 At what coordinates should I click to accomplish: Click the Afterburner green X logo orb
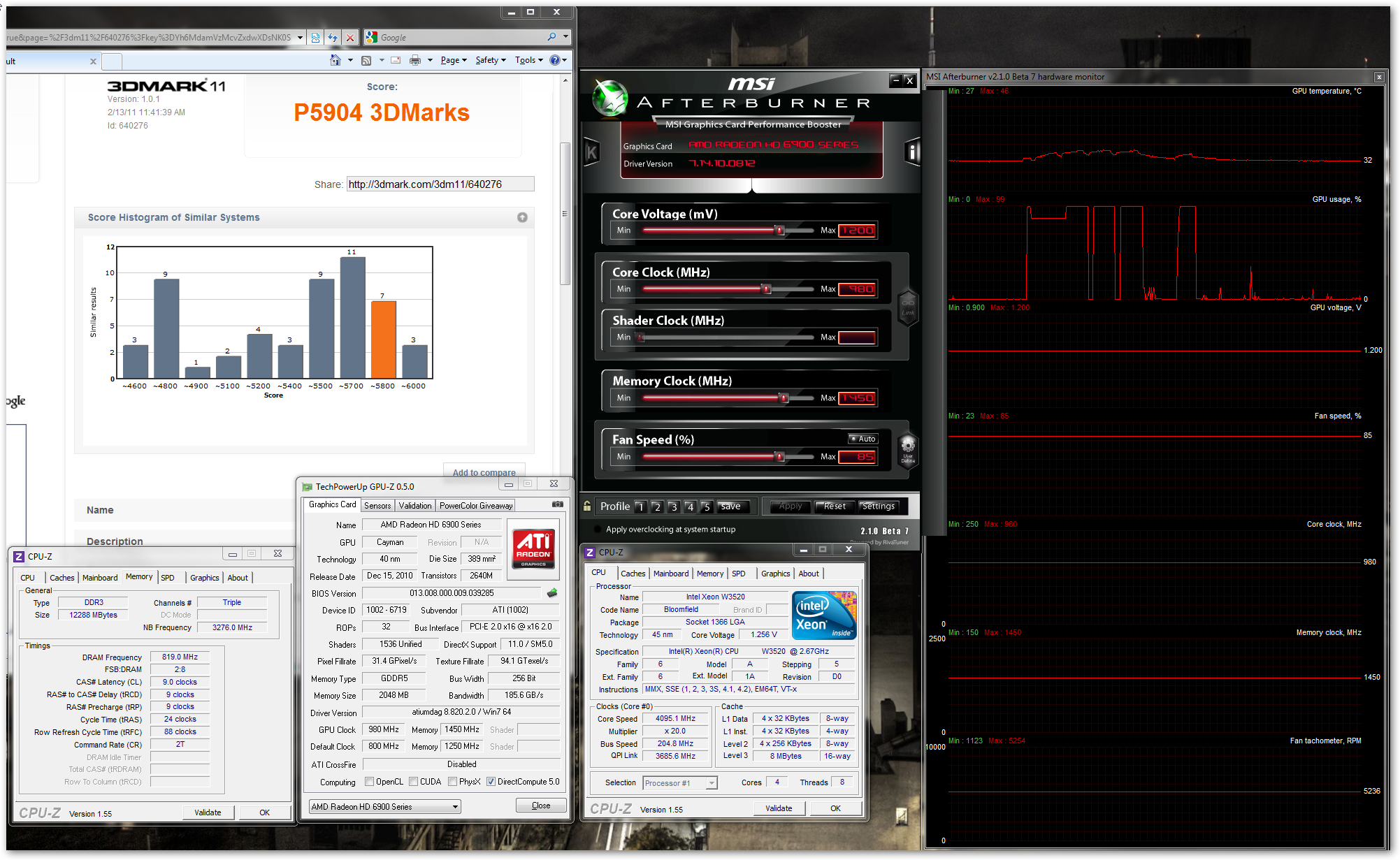(610, 98)
